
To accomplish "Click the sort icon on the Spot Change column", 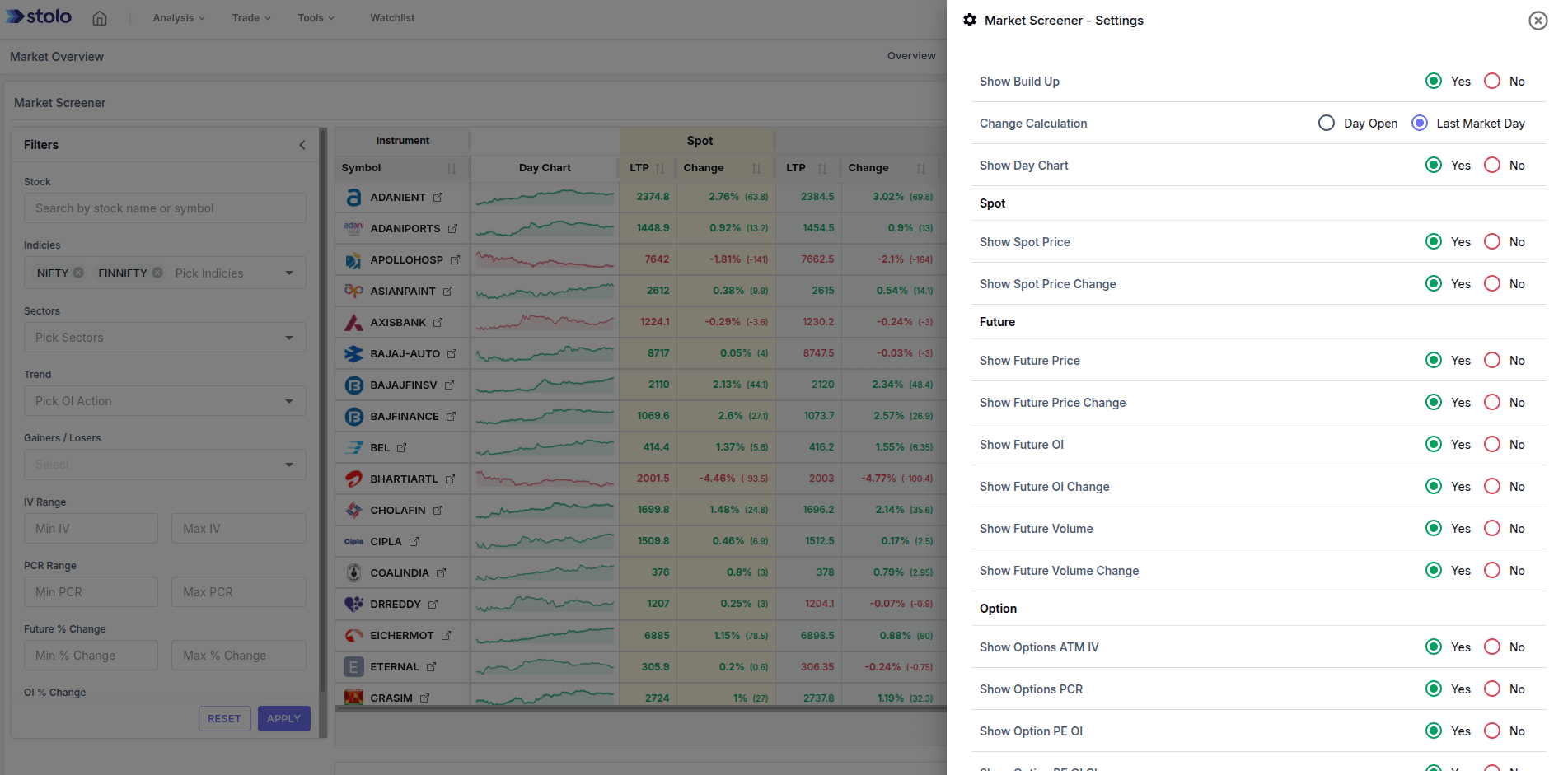I will [x=756, y=168].
